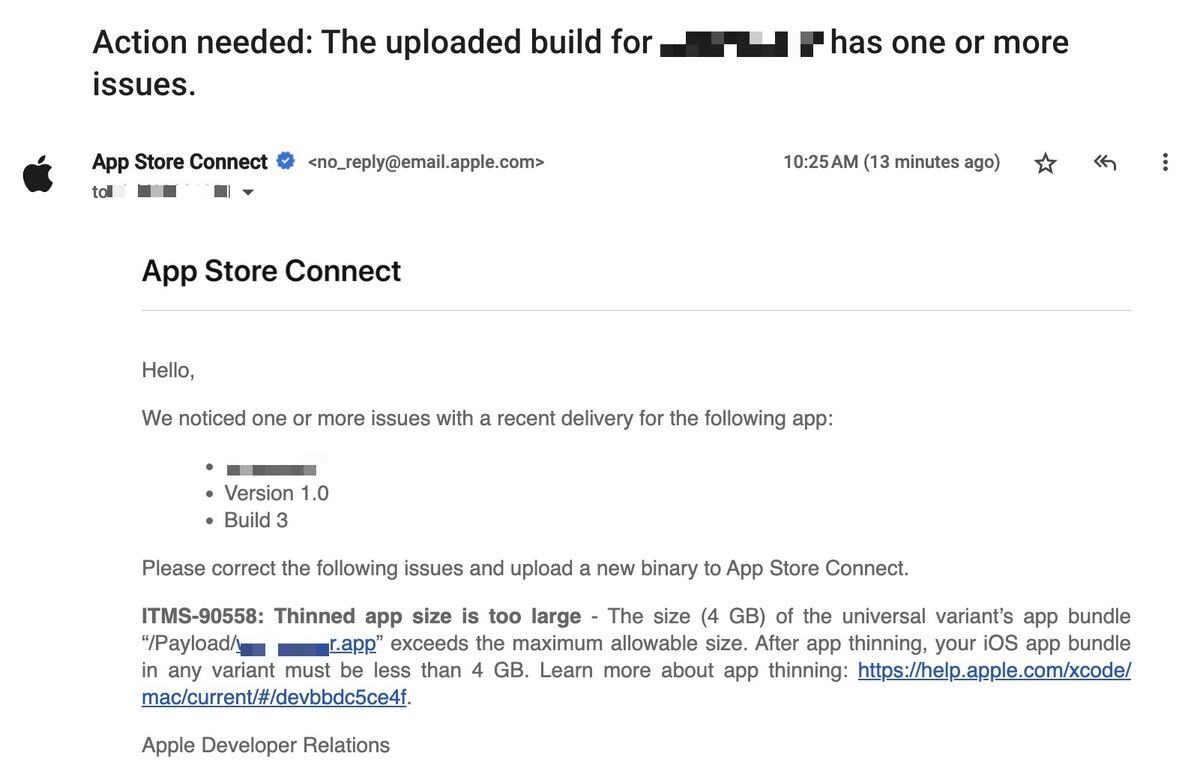Viewport: 1200px width, 783px height.
Task: Star this App Store Connect email
Action: pos(1045,163)
